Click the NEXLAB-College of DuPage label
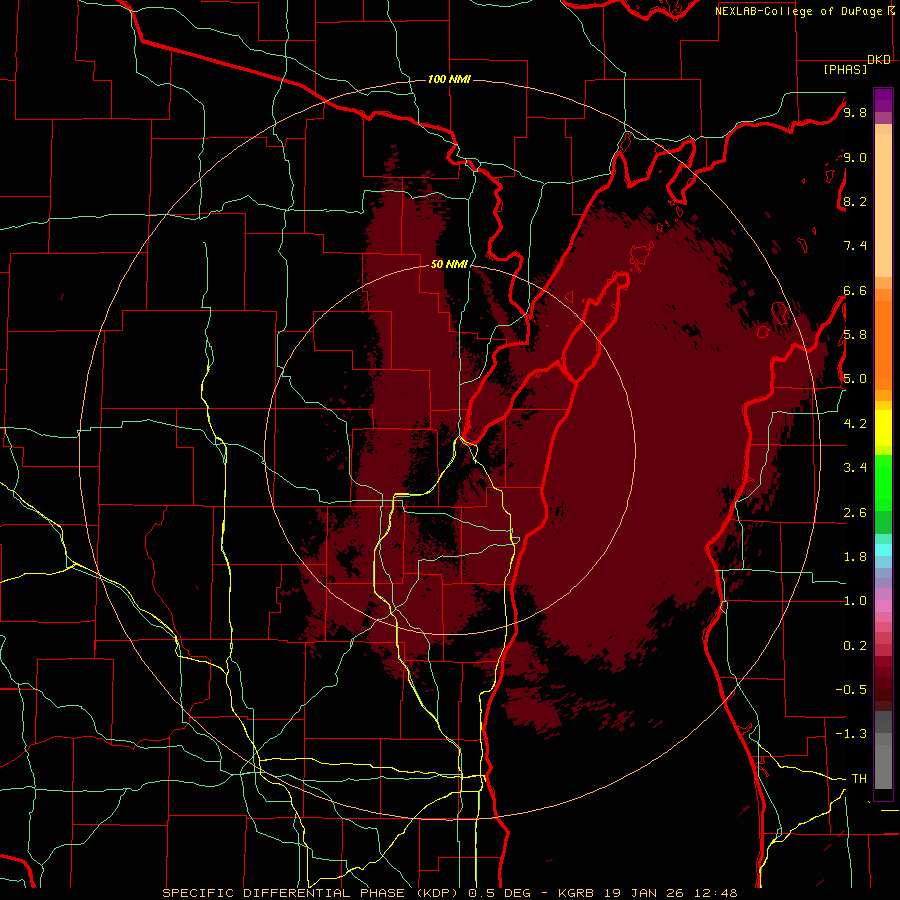The image size is (900, 900). click(x=798, y=11)
